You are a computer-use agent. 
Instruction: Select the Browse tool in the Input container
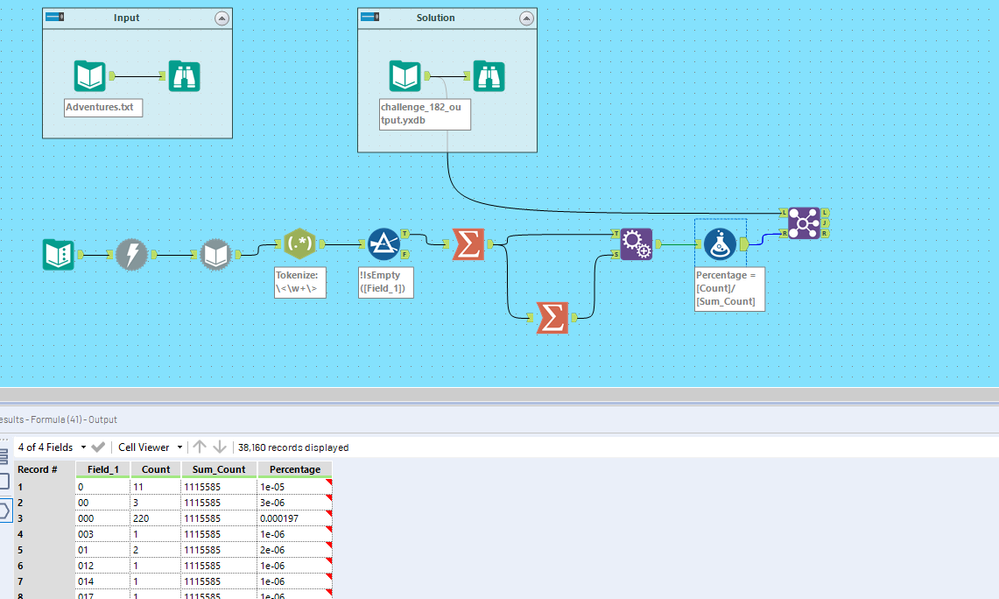tap(184, 76)
